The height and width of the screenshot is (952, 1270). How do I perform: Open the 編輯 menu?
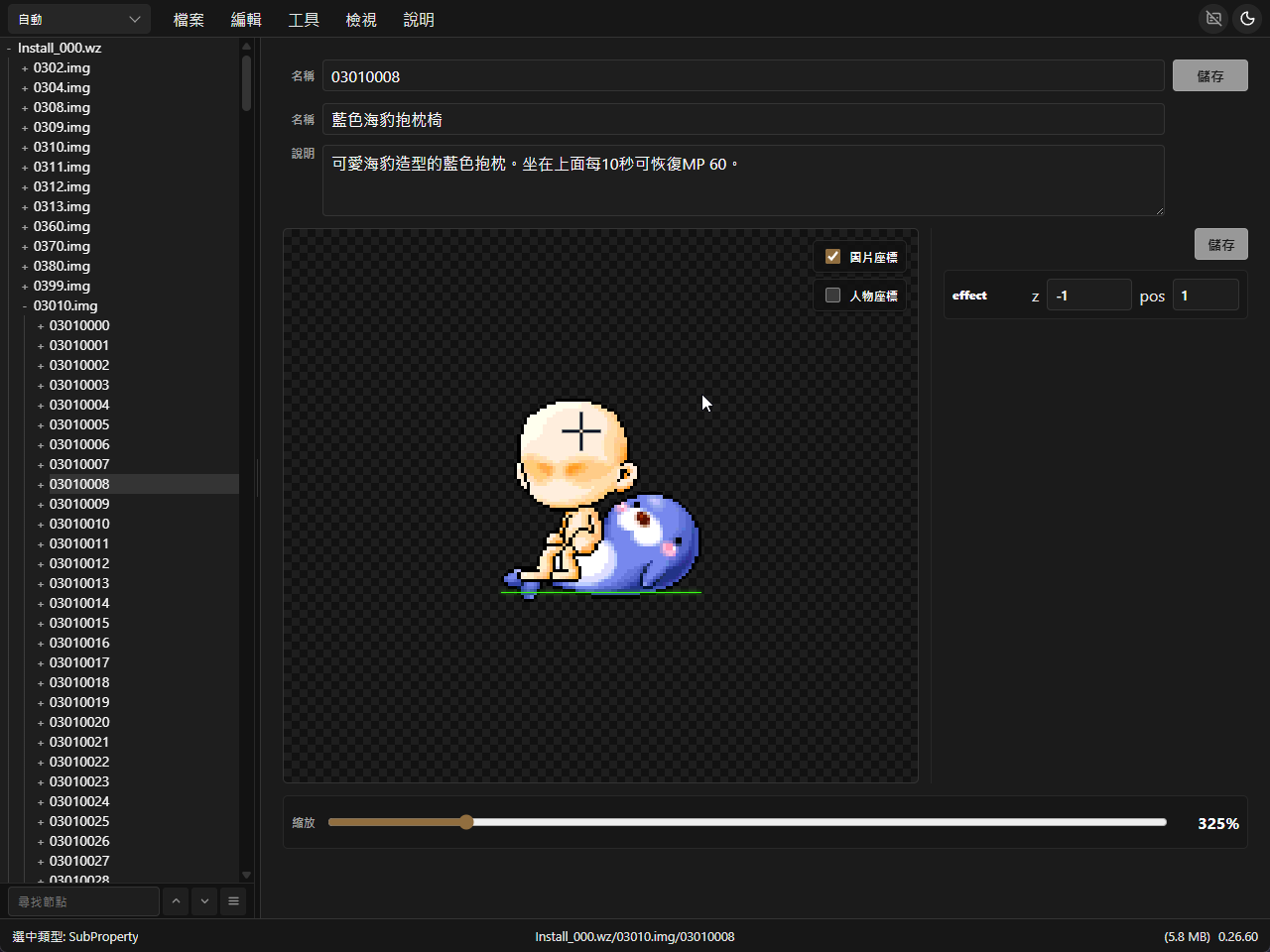[x=246, y=20]
